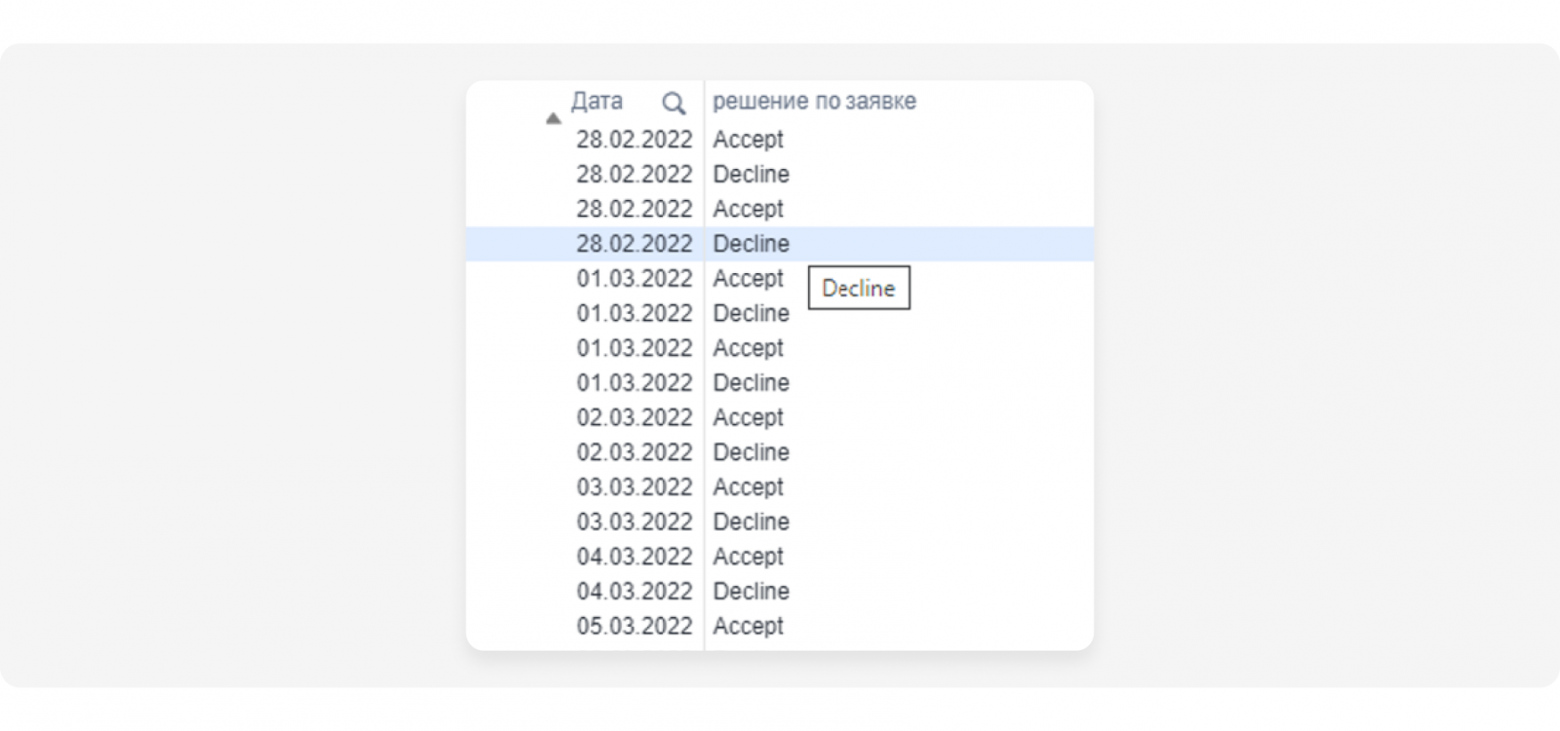1560x731 pixels.
Task: Click Accept in the 05.03.2022 row
Action: pyautogui.click(x=748, y=626)
